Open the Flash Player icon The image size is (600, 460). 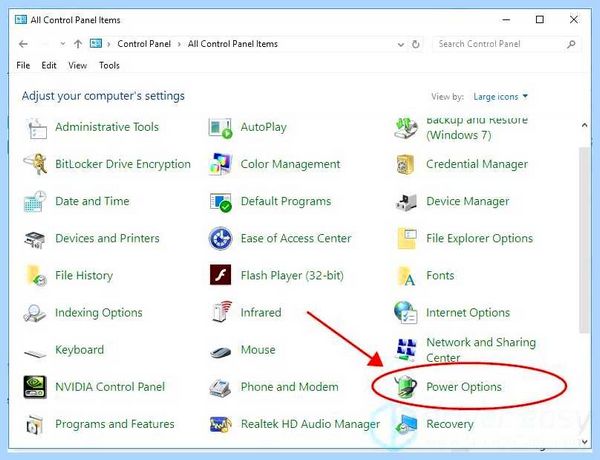(220, 275)
